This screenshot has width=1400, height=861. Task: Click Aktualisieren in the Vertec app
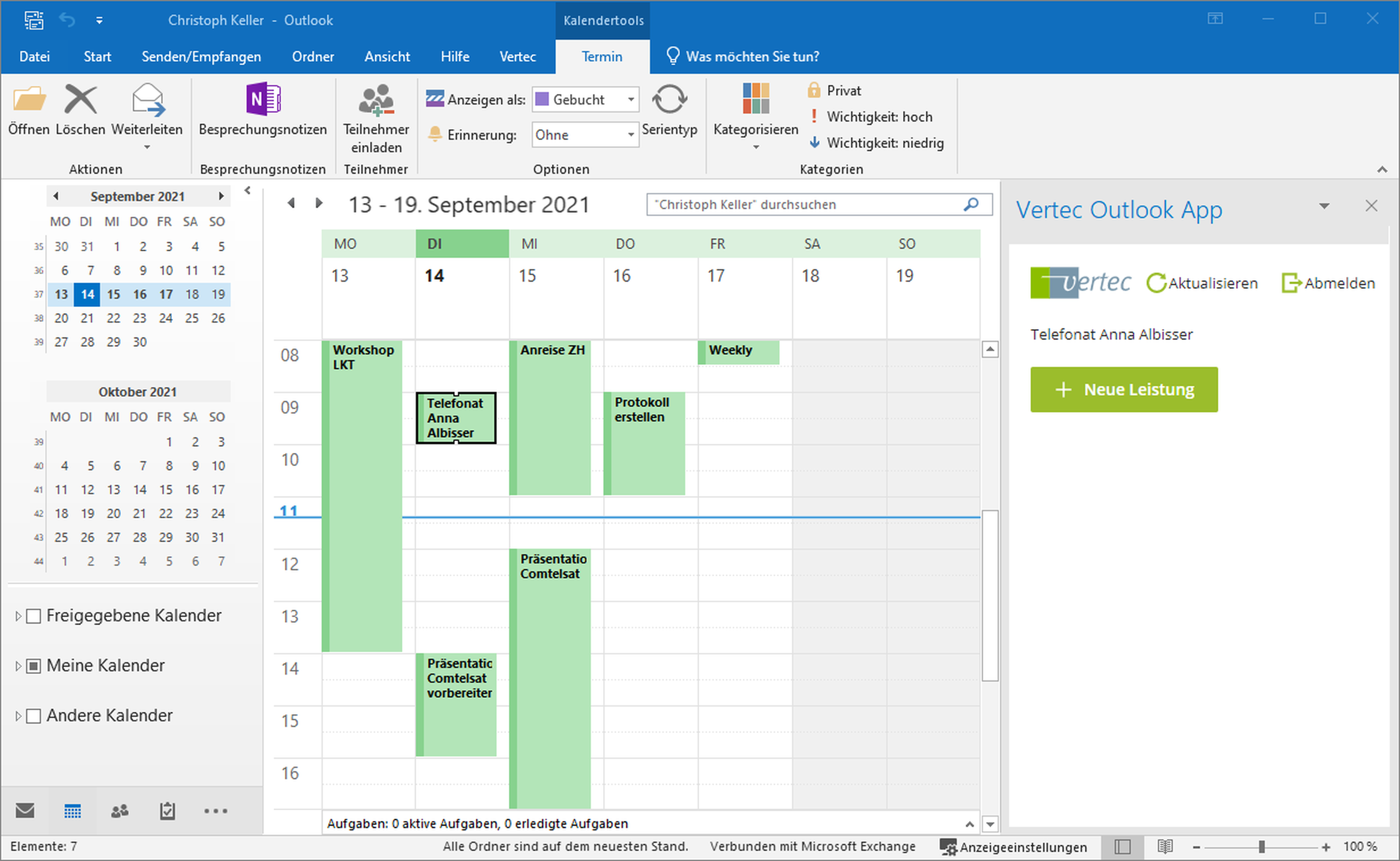1203,283
